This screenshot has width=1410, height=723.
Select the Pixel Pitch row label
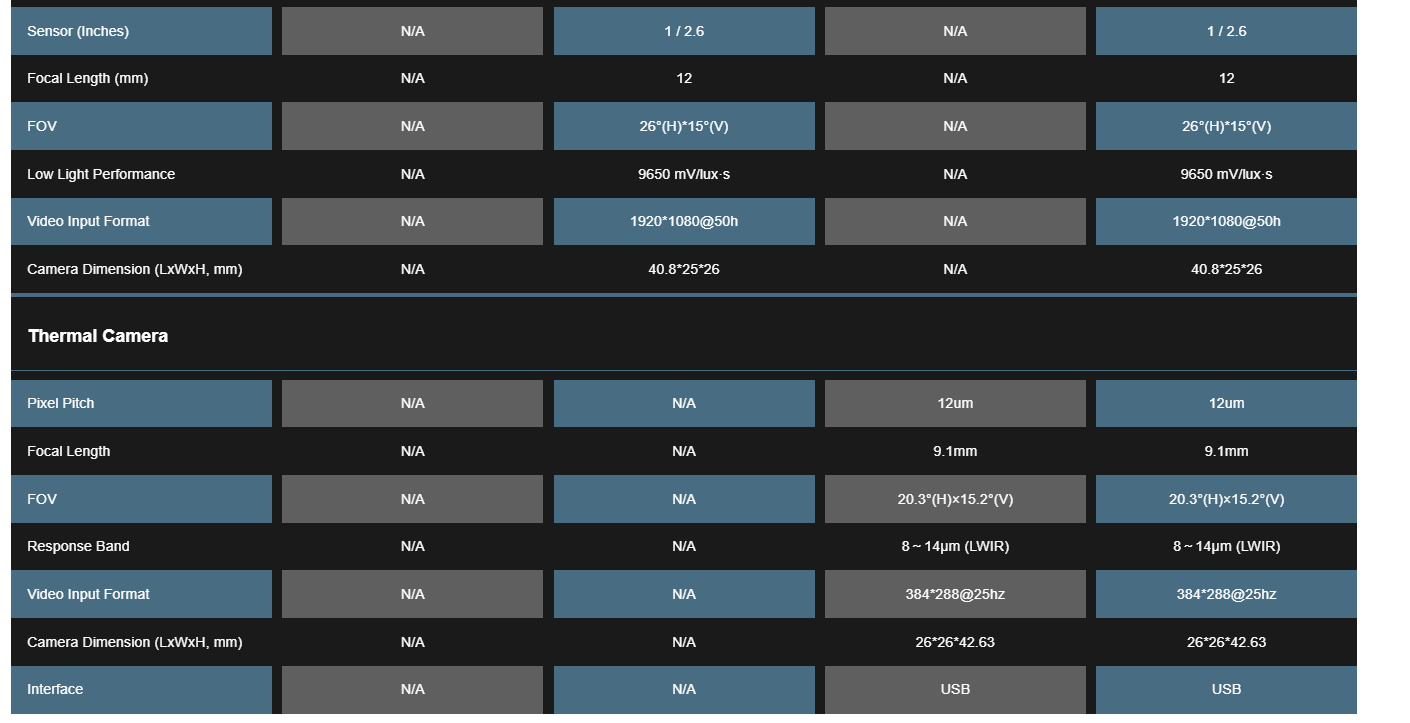pyautogui.click(x=61, y=403)
